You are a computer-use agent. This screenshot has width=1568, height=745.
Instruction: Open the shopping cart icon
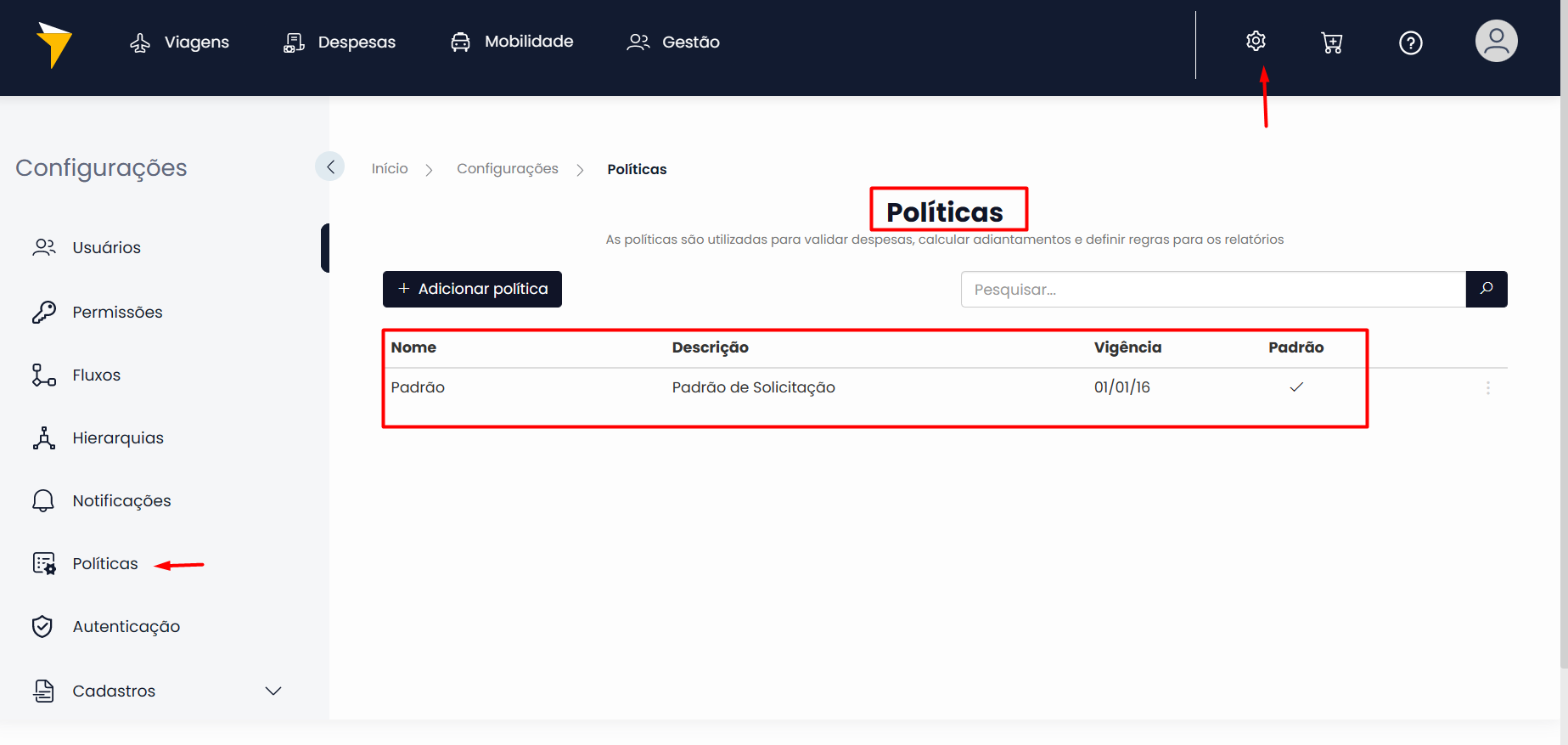click(x=1332, y=42)
